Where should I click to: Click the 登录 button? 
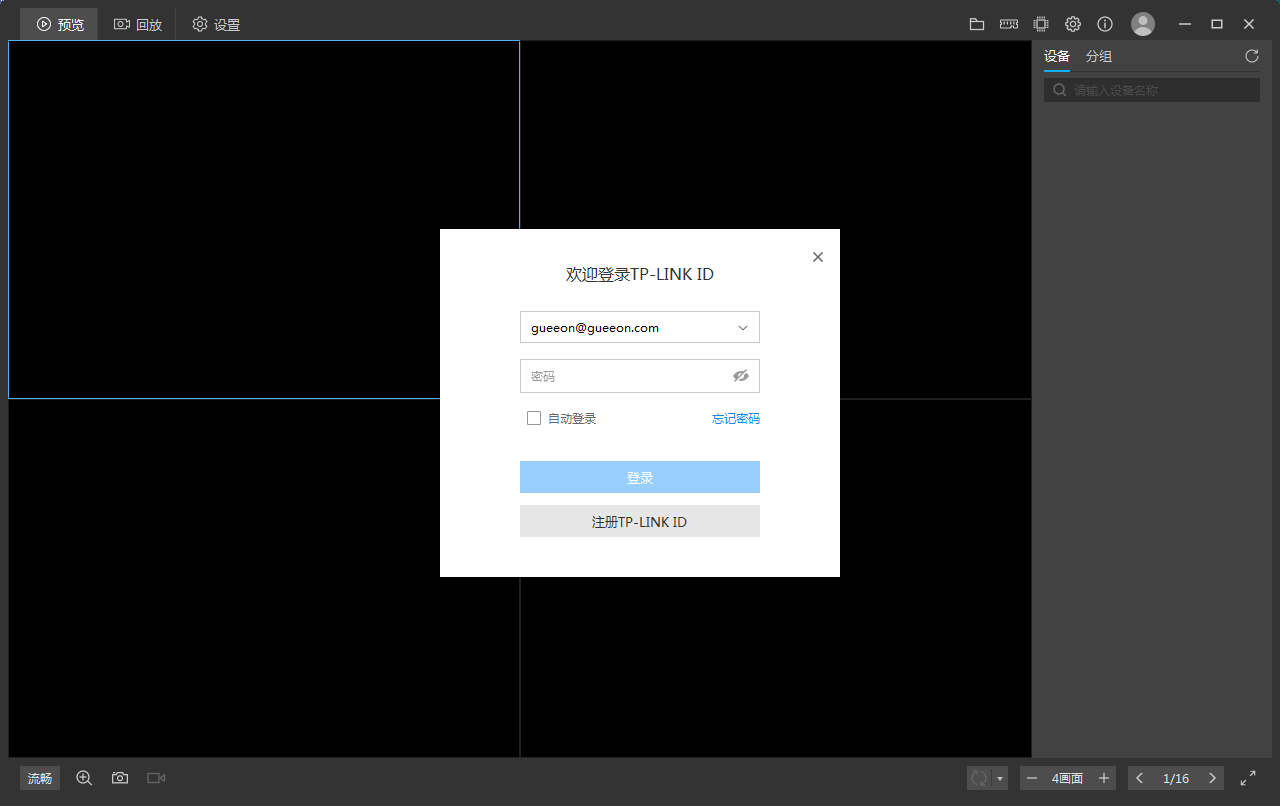click(640, 477)
